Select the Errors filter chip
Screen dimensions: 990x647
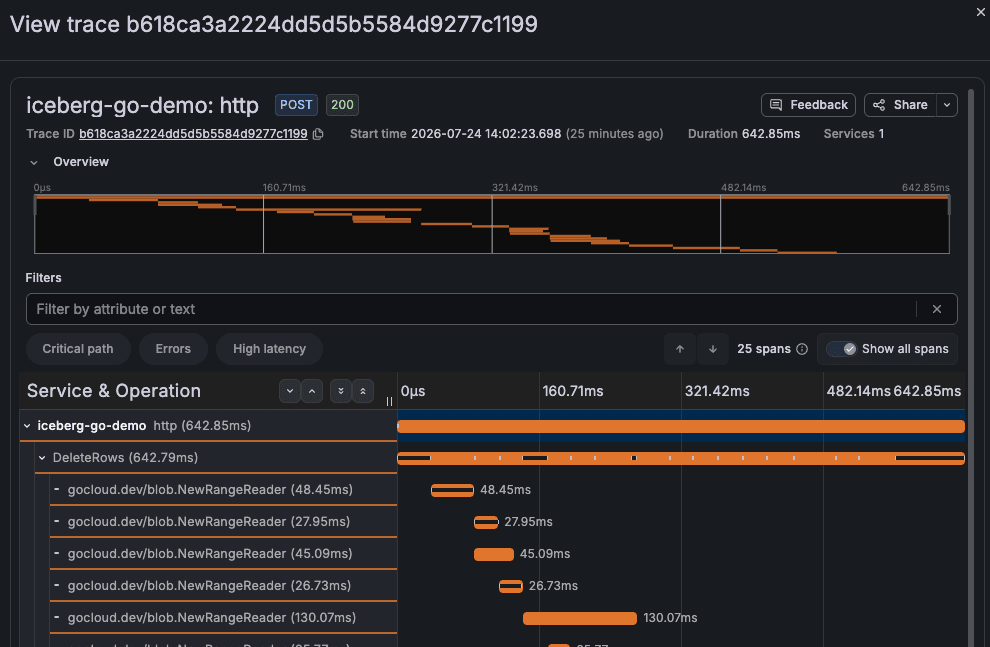[x=173, y=349]
